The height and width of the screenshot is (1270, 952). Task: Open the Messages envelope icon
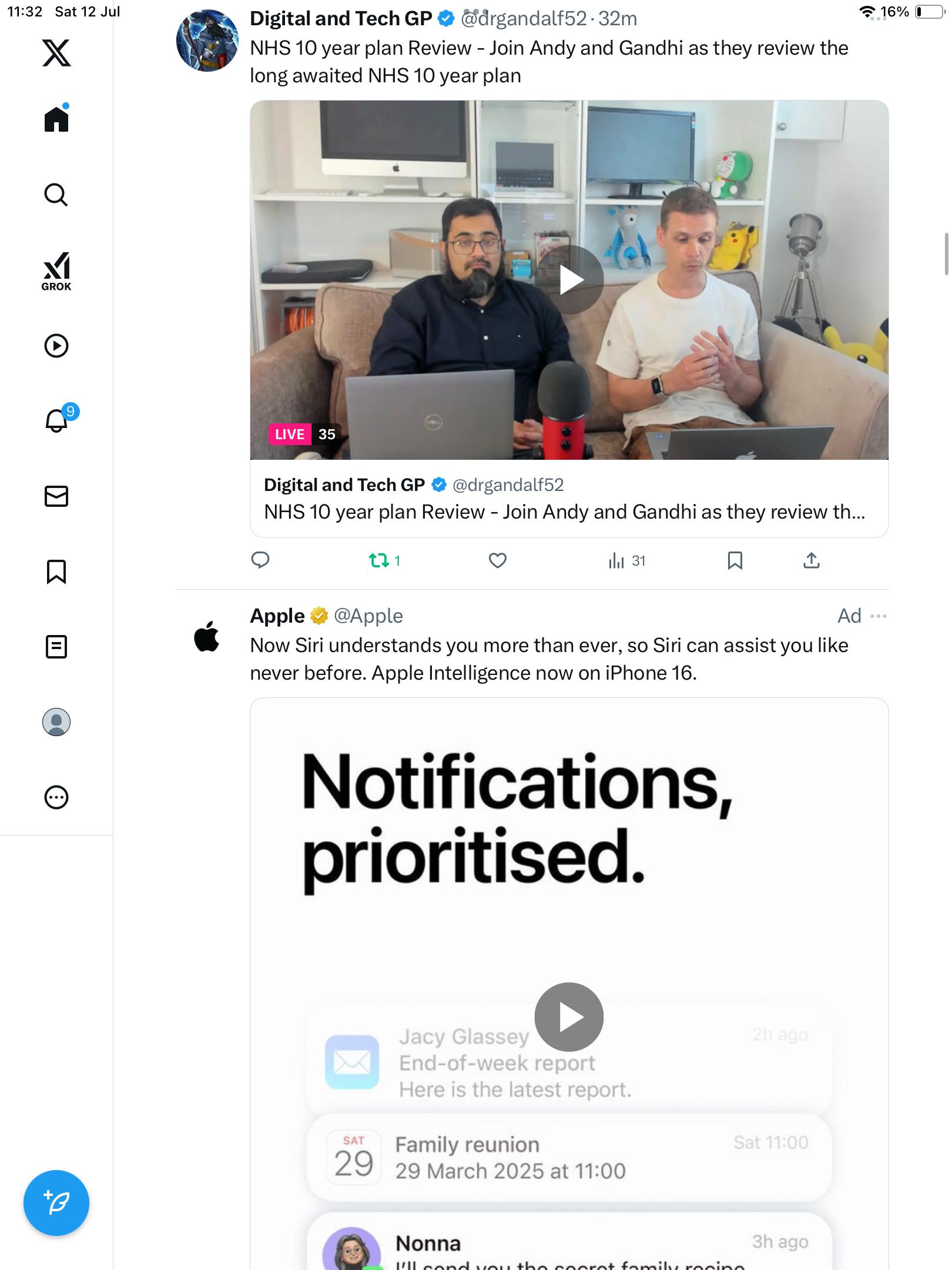click(x=56, y=496)
